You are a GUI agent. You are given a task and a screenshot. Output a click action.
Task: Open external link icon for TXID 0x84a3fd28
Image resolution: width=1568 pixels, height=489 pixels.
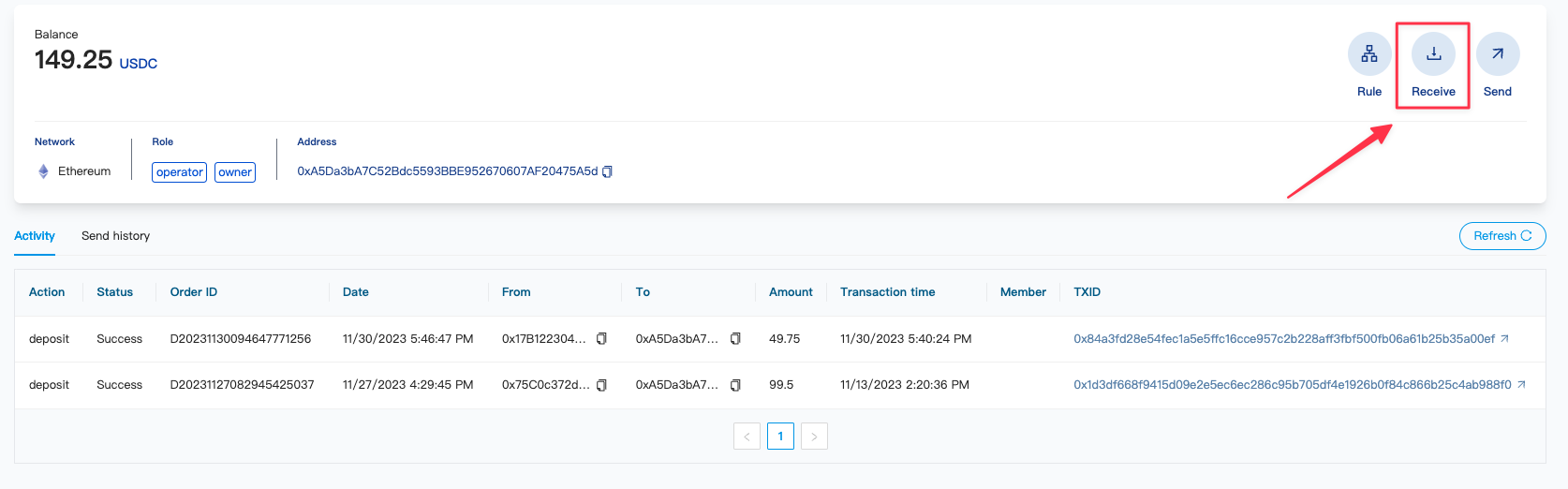click(x=1504, y=339)
